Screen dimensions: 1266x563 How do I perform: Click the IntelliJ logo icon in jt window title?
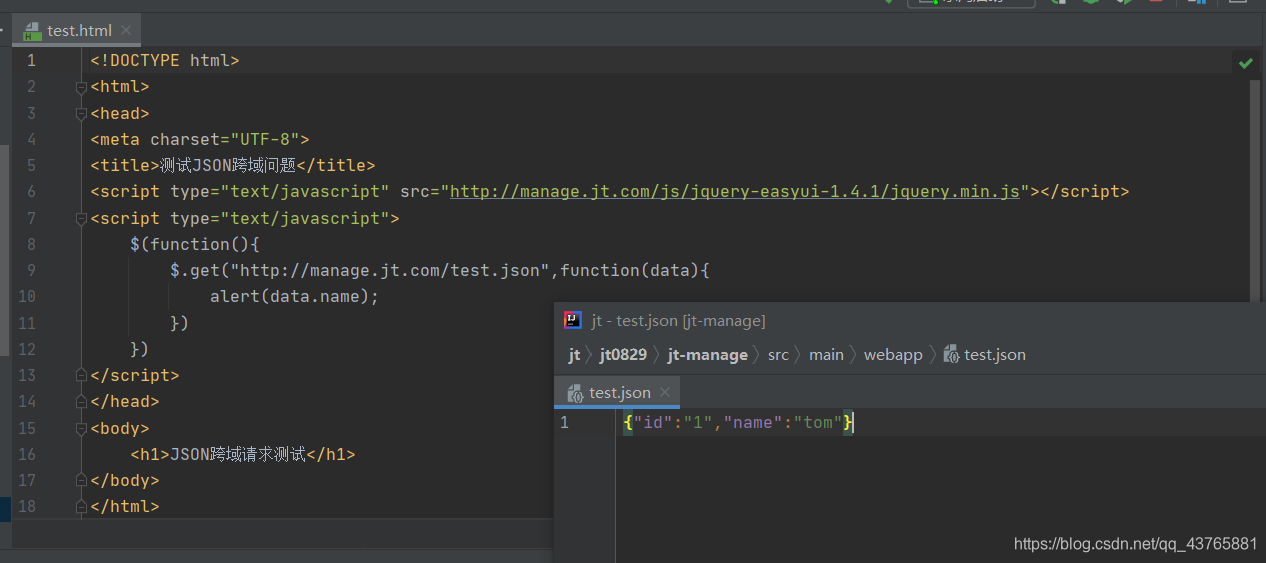573,320
